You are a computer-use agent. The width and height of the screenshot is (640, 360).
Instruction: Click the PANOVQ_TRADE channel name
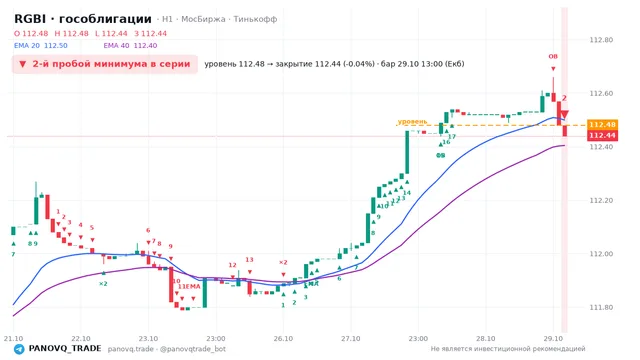65,349
